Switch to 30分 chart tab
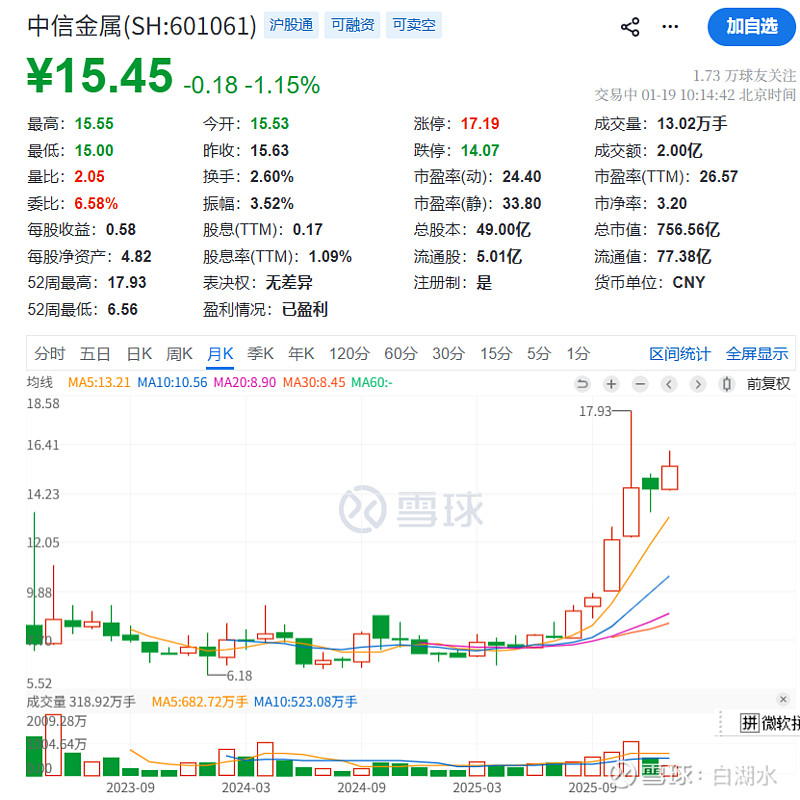 click(x=448, y=353)
